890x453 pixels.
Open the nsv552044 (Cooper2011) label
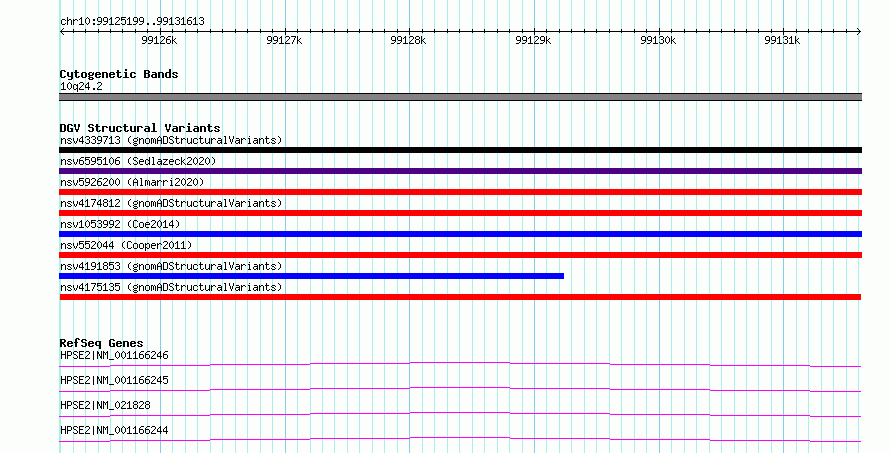click(x=126, y=245)
